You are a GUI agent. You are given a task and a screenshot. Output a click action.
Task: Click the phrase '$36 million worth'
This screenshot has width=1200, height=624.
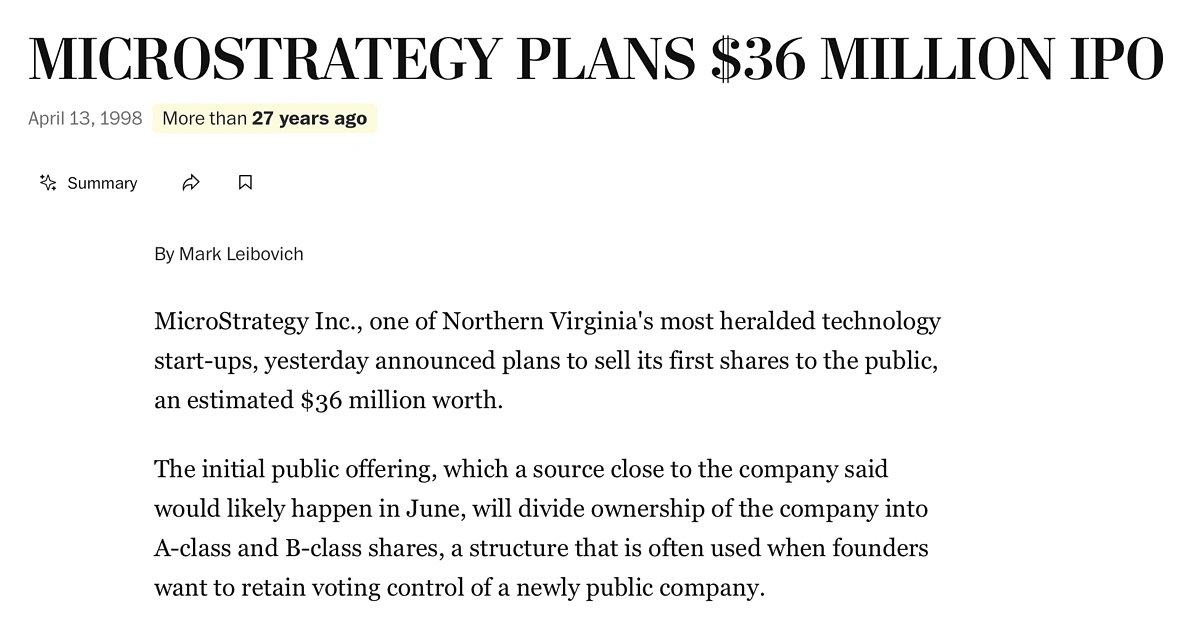point(400,401)
